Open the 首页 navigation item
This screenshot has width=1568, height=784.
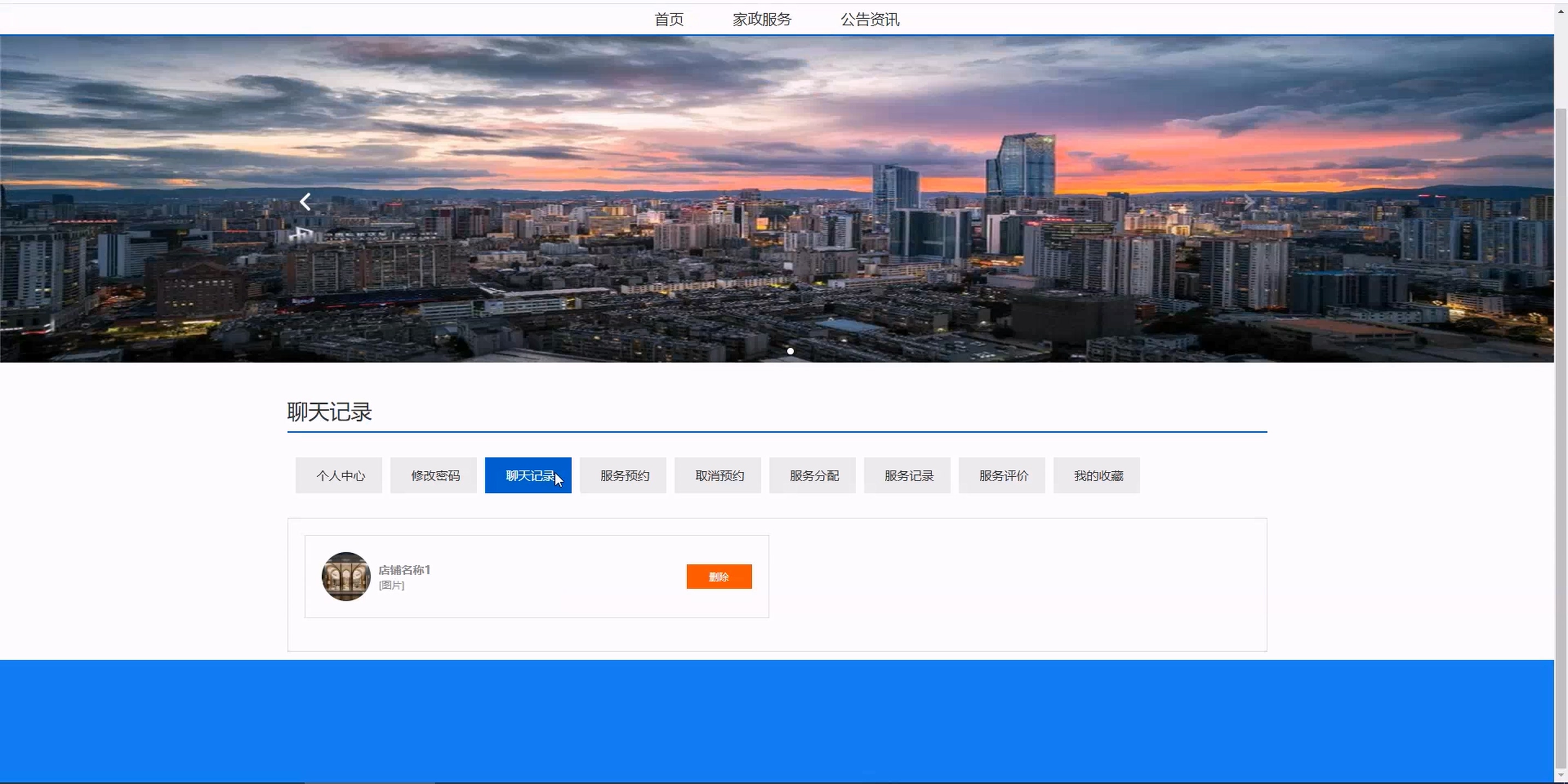pyautogui.click(x=668, y=20)
